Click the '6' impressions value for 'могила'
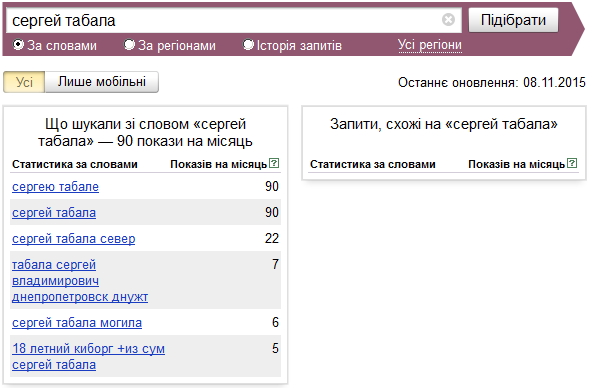The width and height of the screenshot is (592, 388). click(276, 322)
